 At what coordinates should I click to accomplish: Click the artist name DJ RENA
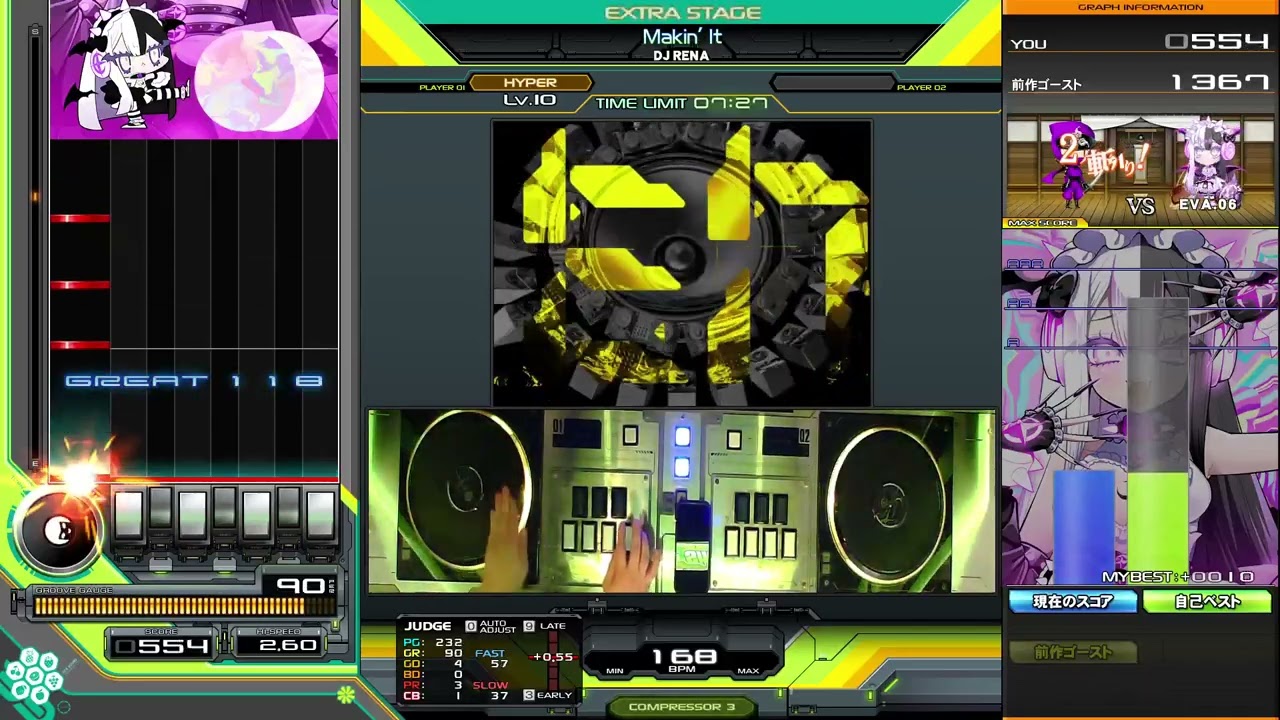click(x=681, y=56)
